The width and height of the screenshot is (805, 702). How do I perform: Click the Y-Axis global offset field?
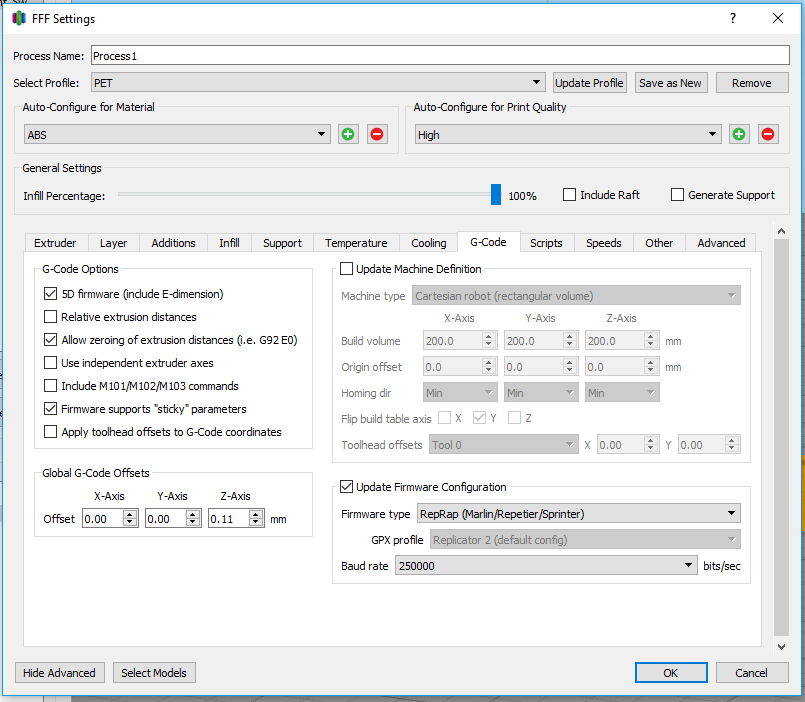pyautogui.click(x=166, y=519)
